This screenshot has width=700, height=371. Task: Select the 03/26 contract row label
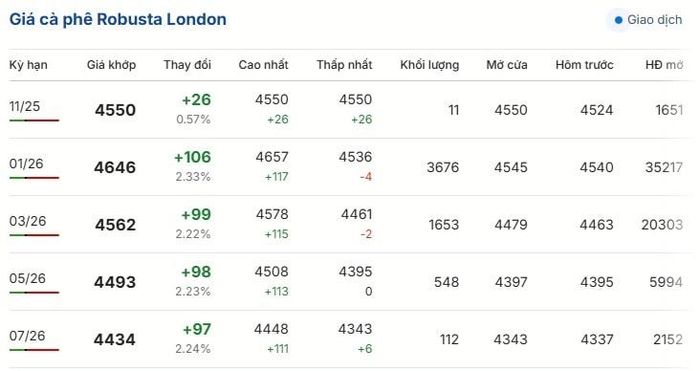coord(27,221)
